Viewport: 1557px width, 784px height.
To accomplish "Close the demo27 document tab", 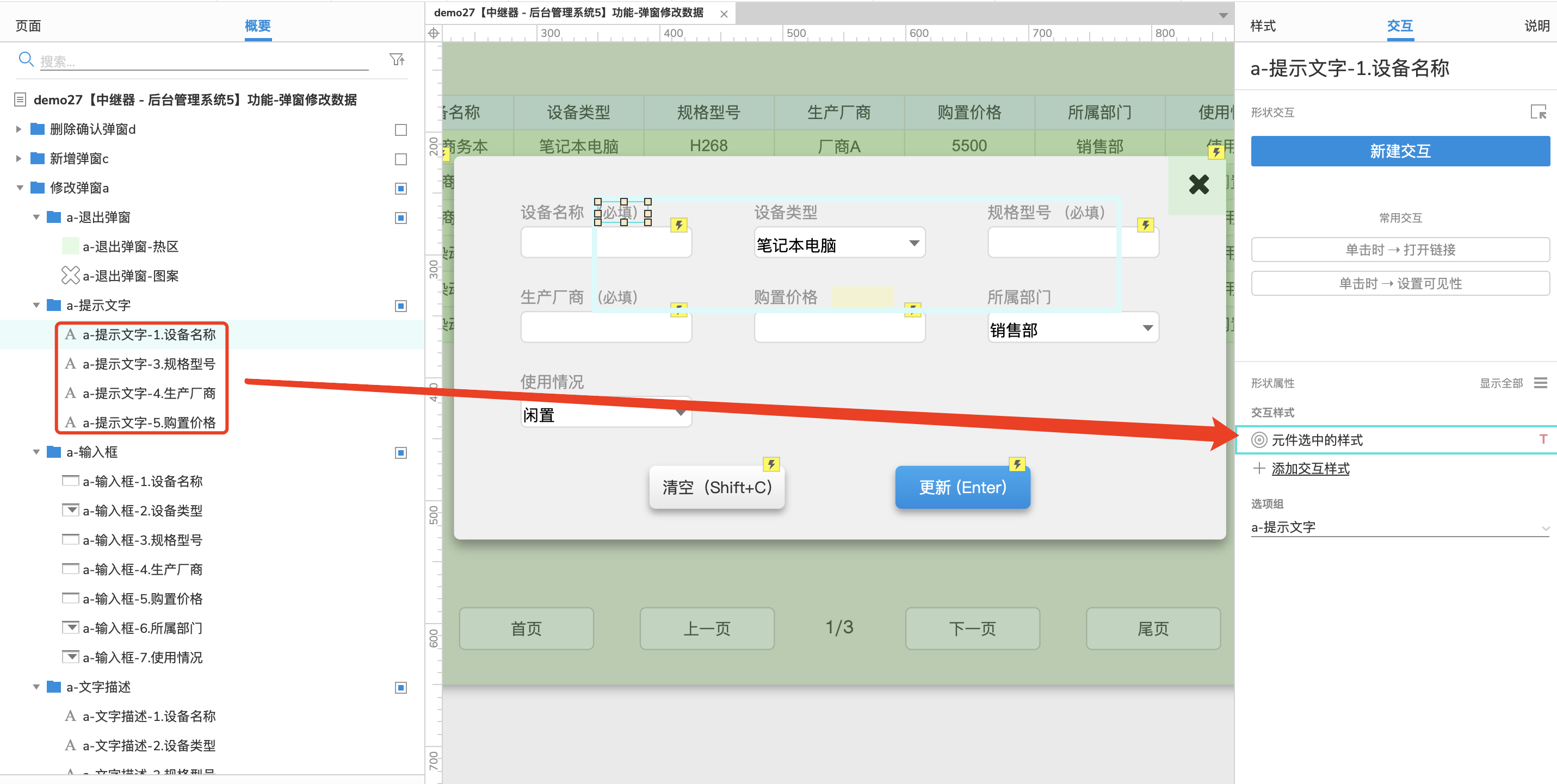I will click(x=724, y=14).
